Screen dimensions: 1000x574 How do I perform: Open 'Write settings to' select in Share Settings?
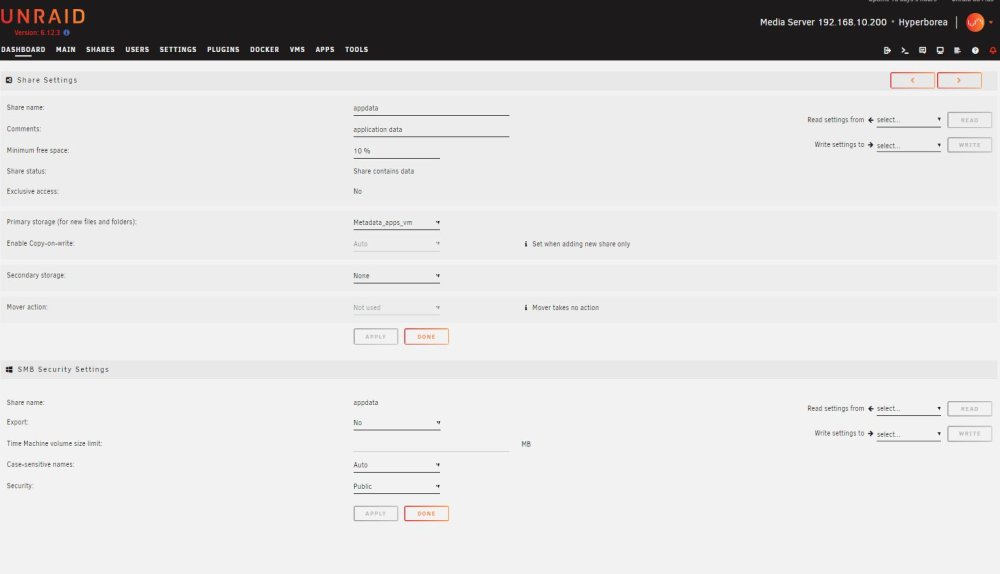click(x=908, y=145)
